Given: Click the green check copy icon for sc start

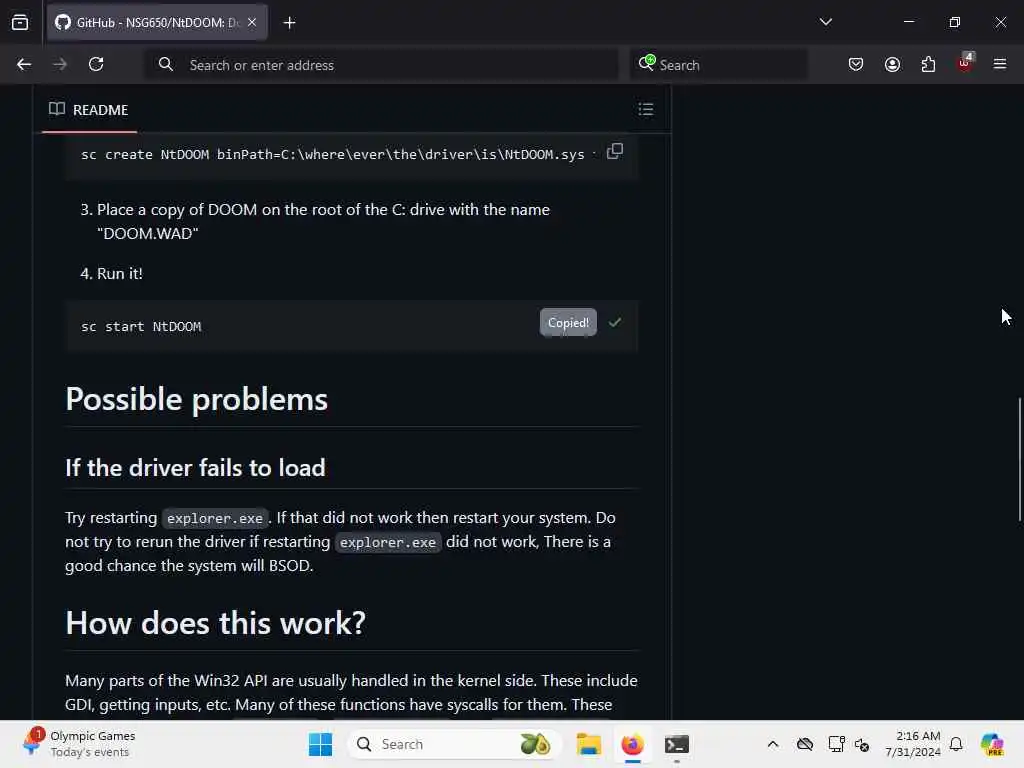Looking at the screenshot, I should [x=615, y=323].
